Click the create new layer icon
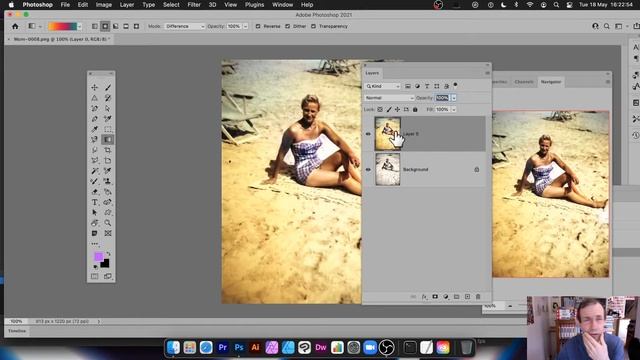This screenshot has height=360, width=640. [x=467, y=297]
